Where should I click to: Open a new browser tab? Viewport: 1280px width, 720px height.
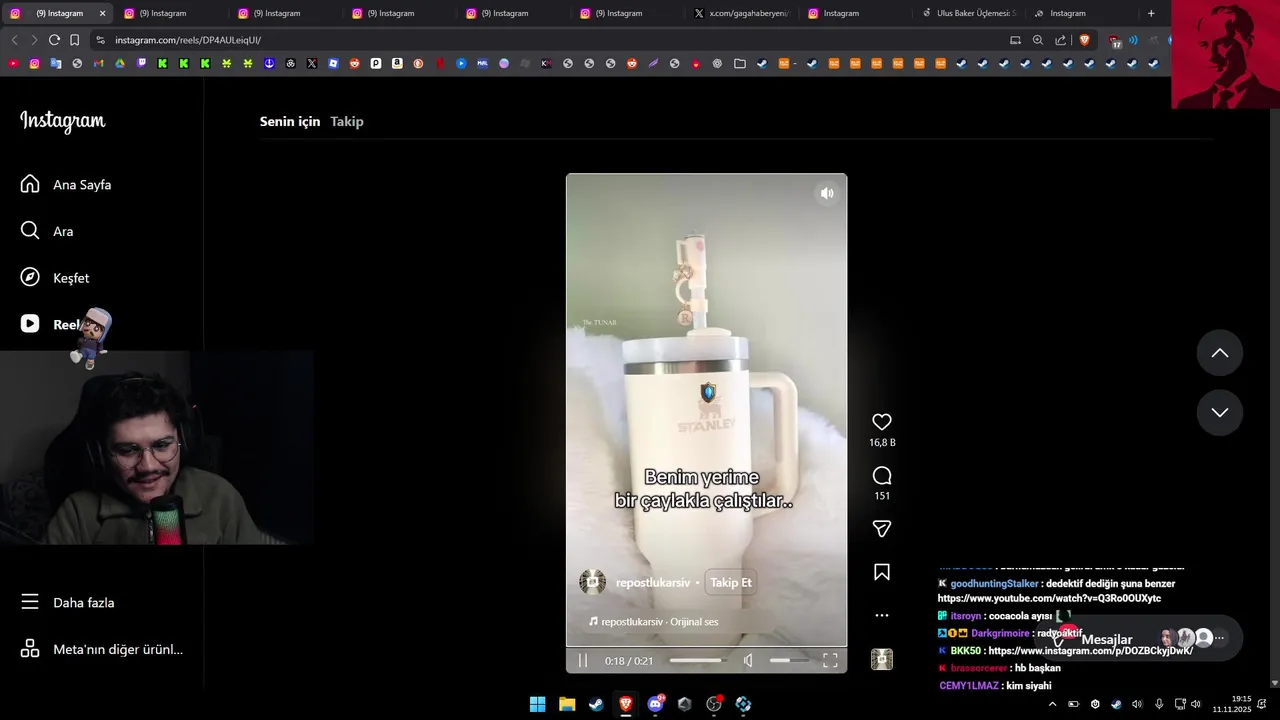[x=1151, y=13]
